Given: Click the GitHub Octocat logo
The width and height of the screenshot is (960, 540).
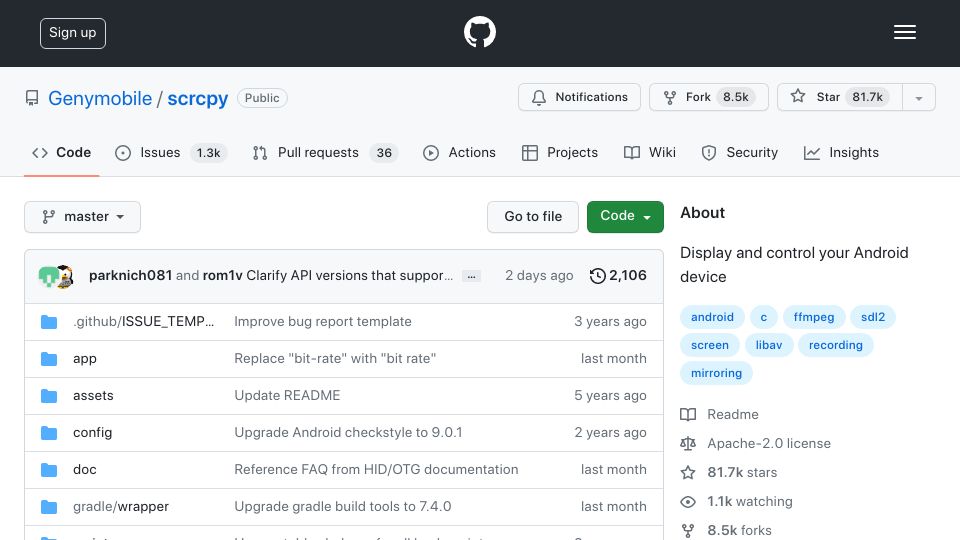Looking at the screenshot, I should 479,32.
